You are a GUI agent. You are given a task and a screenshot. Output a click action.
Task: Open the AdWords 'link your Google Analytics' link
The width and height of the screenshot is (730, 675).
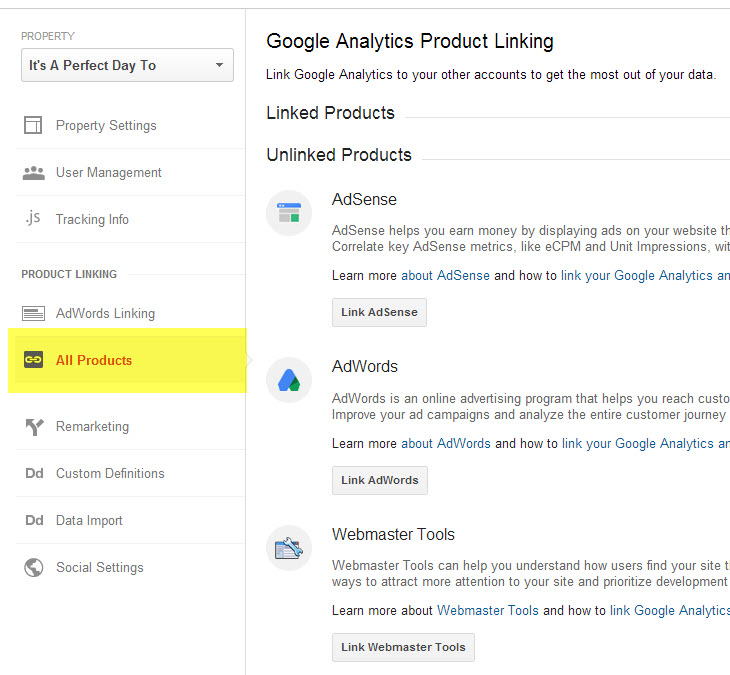(646, 444)
